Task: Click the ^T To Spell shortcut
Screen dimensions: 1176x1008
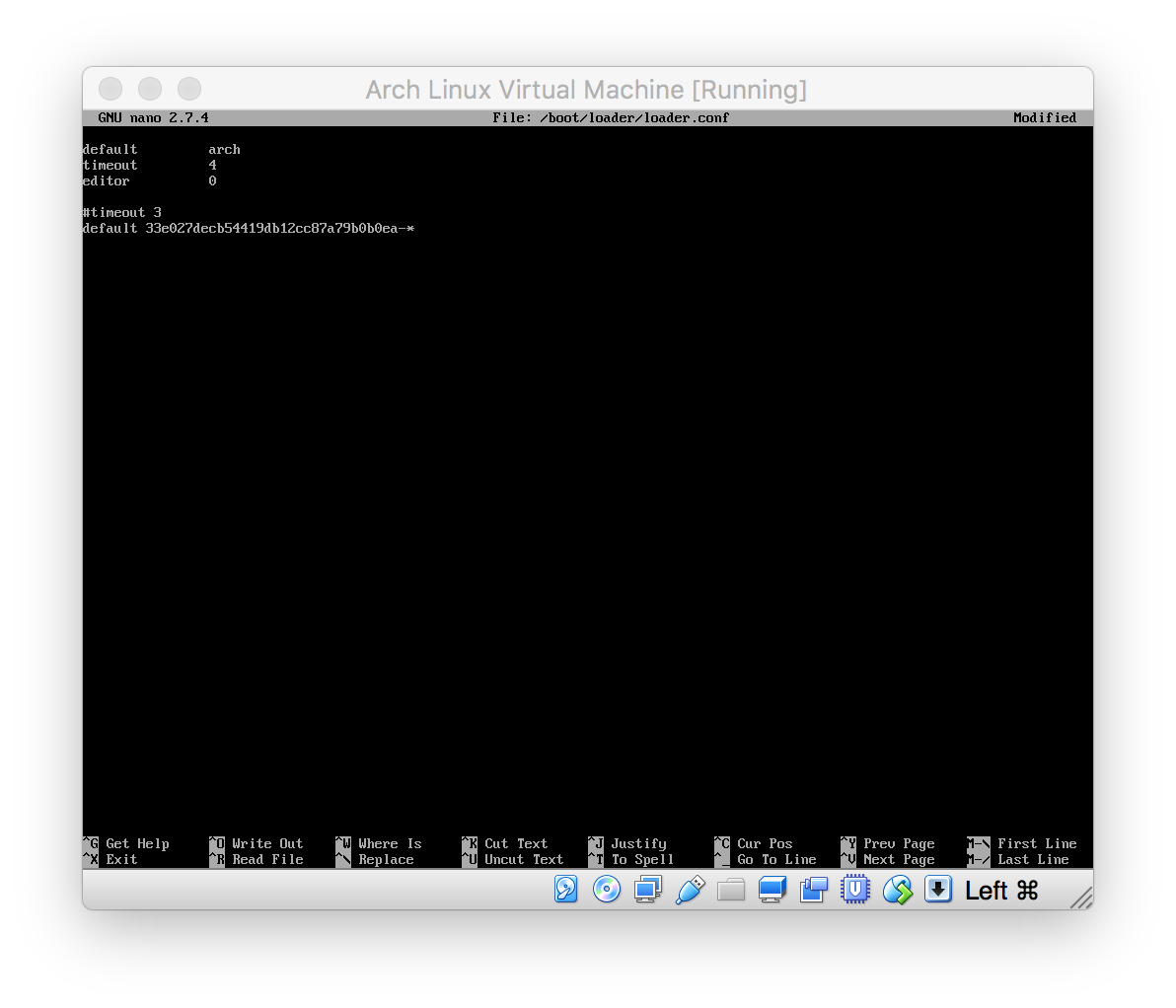Action: [630, 859]
